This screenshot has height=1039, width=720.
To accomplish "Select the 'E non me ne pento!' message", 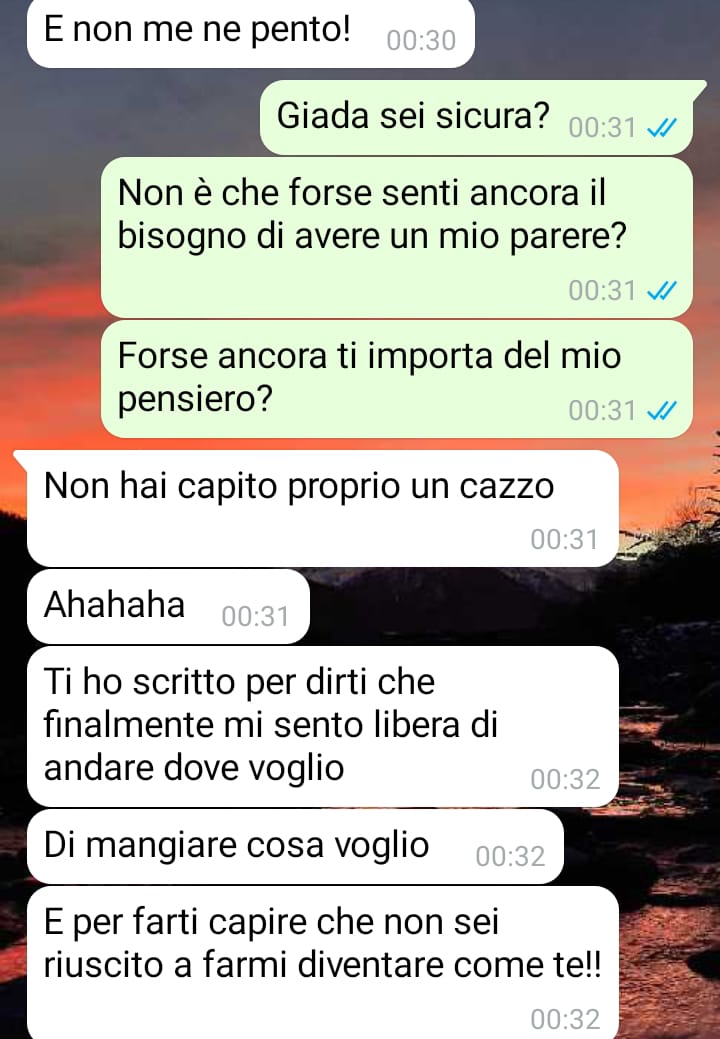I will click(x=250, y=33).
